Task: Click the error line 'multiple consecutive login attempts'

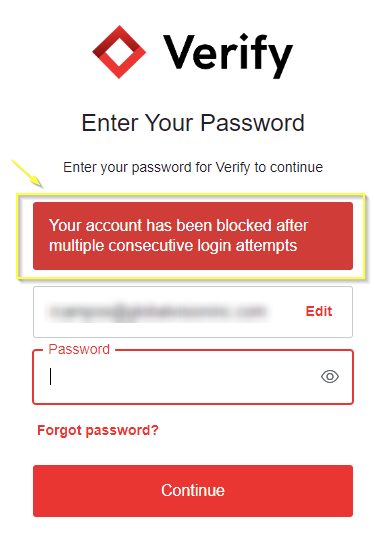Action: point(173,246)
